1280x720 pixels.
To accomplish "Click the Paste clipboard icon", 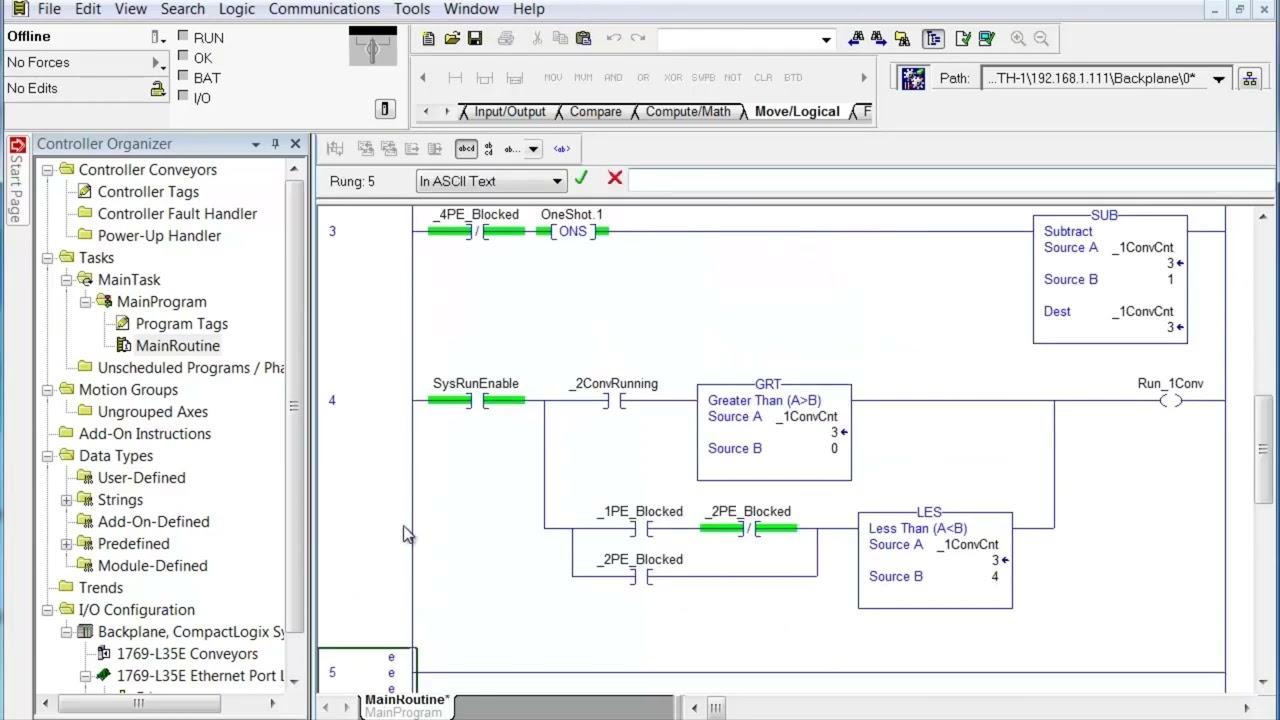I will 584,39.
